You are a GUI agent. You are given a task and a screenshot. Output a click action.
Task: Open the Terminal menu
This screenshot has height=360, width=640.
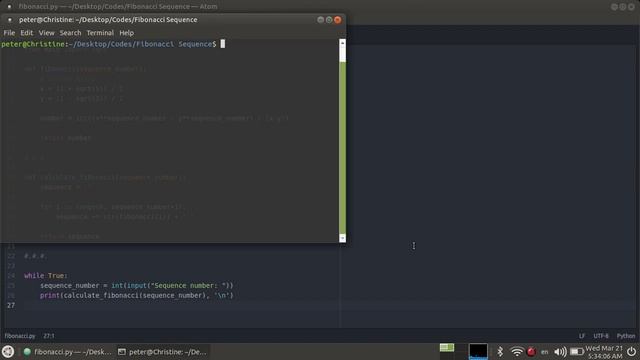[x=100, y=33]
